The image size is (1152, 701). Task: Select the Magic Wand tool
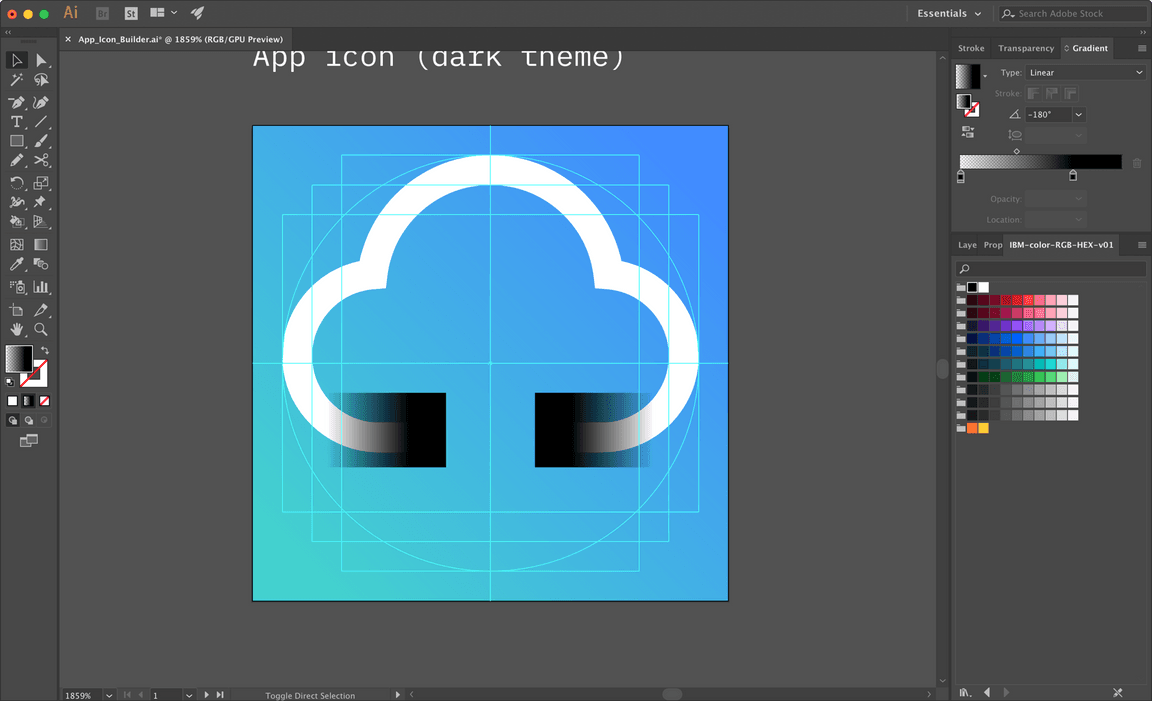[16, 78]
